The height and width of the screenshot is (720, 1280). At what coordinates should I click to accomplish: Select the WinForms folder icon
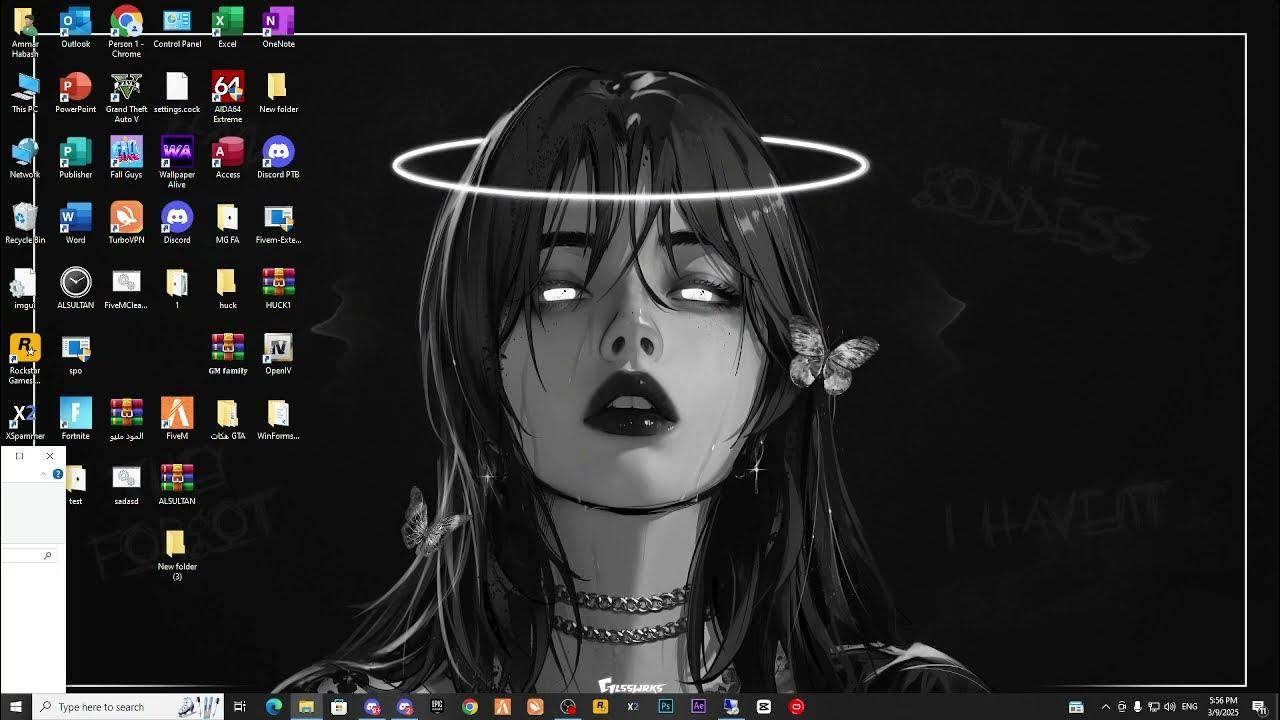pos(278,419)
